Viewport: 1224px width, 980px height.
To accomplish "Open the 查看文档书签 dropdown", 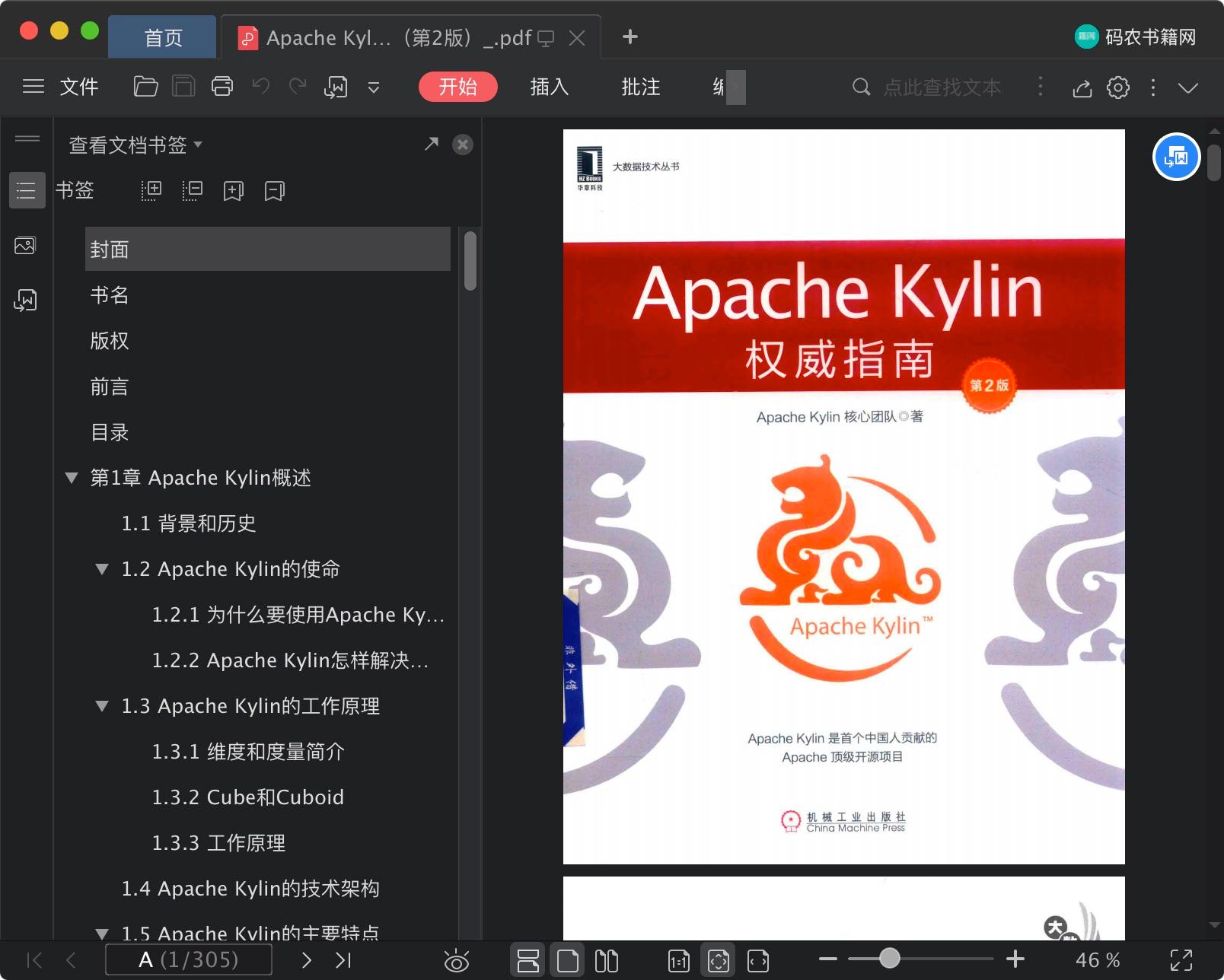I will [135, 145].
